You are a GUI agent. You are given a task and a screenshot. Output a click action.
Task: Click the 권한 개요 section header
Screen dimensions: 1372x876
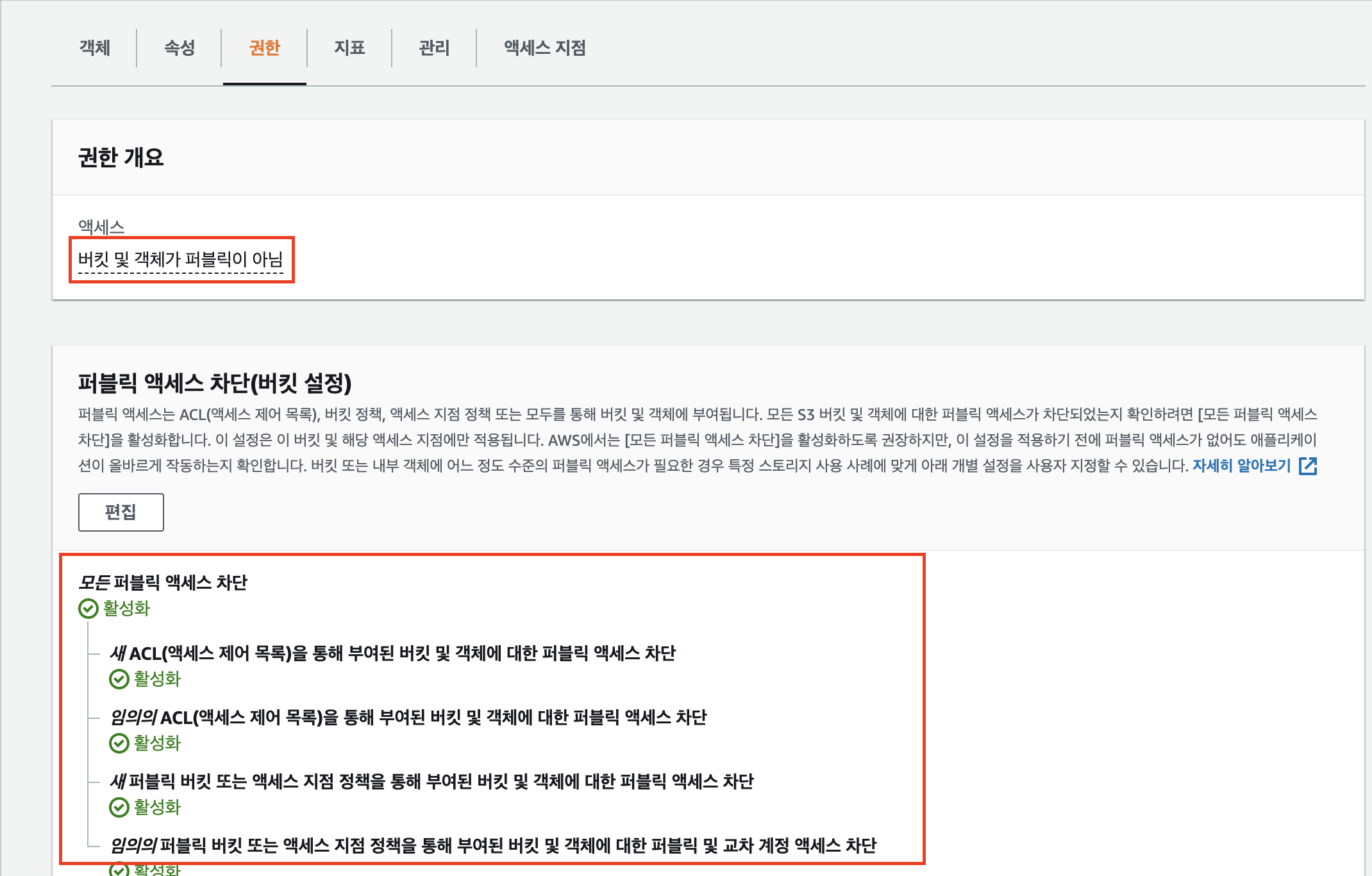click(x=121, y=157)
